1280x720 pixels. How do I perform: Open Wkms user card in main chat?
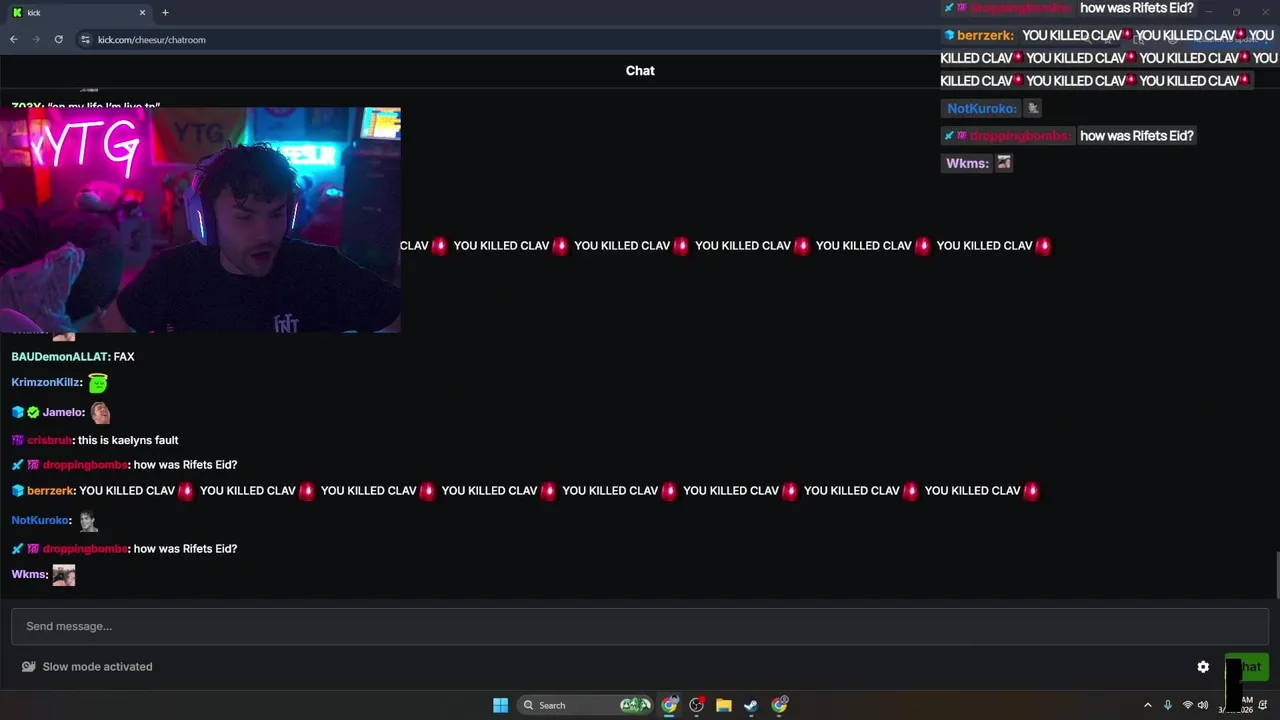[29, 574]
